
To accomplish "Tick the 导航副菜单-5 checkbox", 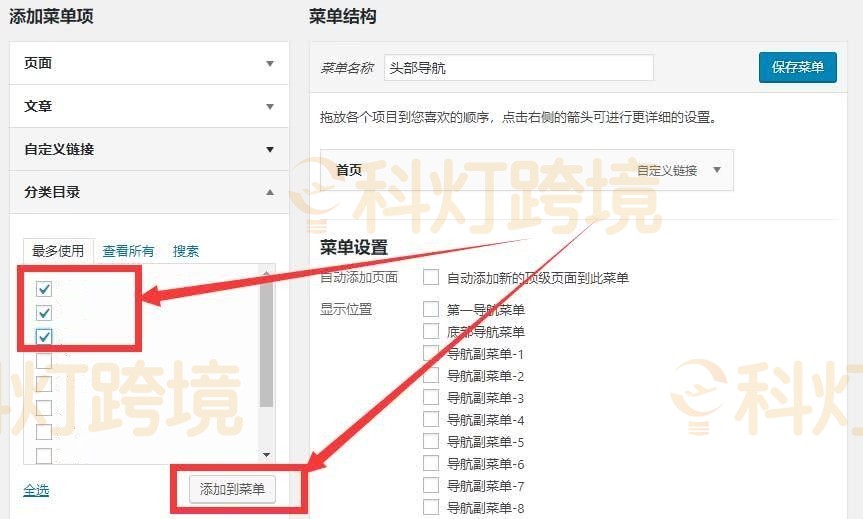I will 431,441.
